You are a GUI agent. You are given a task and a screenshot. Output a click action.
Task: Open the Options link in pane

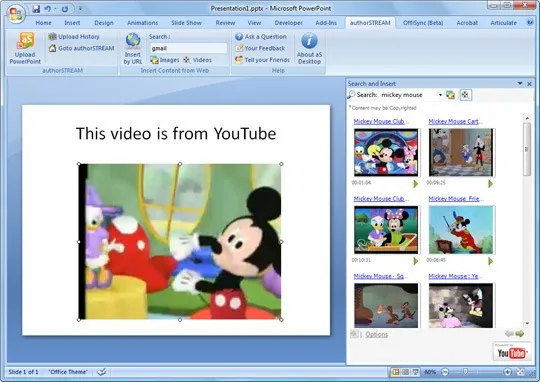pos(376,334)
